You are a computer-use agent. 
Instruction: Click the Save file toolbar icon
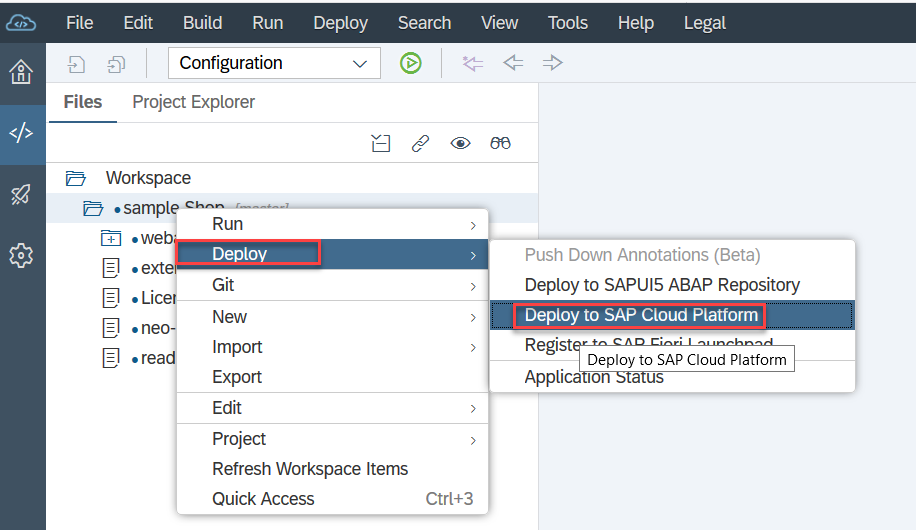click(x=77, y=64)
